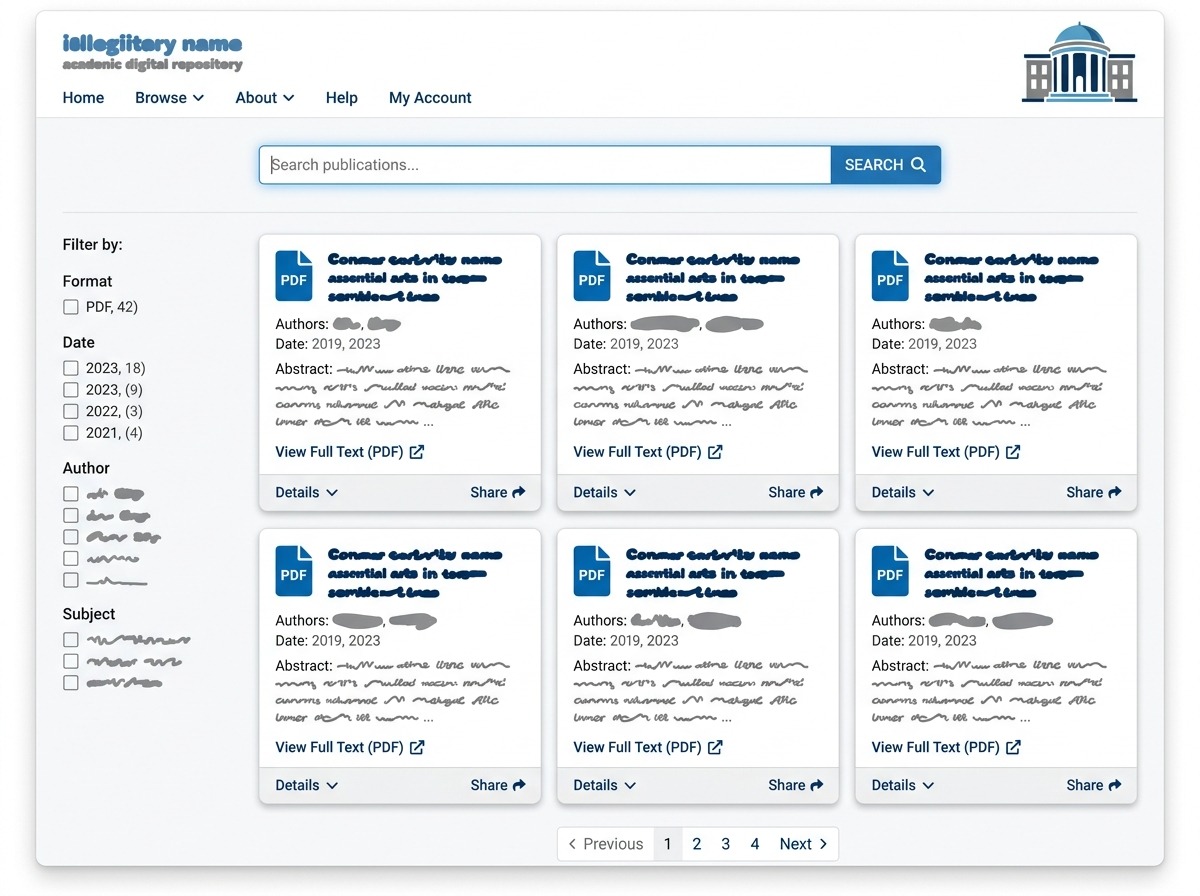Click the Search publications input field
Screen dimensions: 1200x896
coord(545,165)
